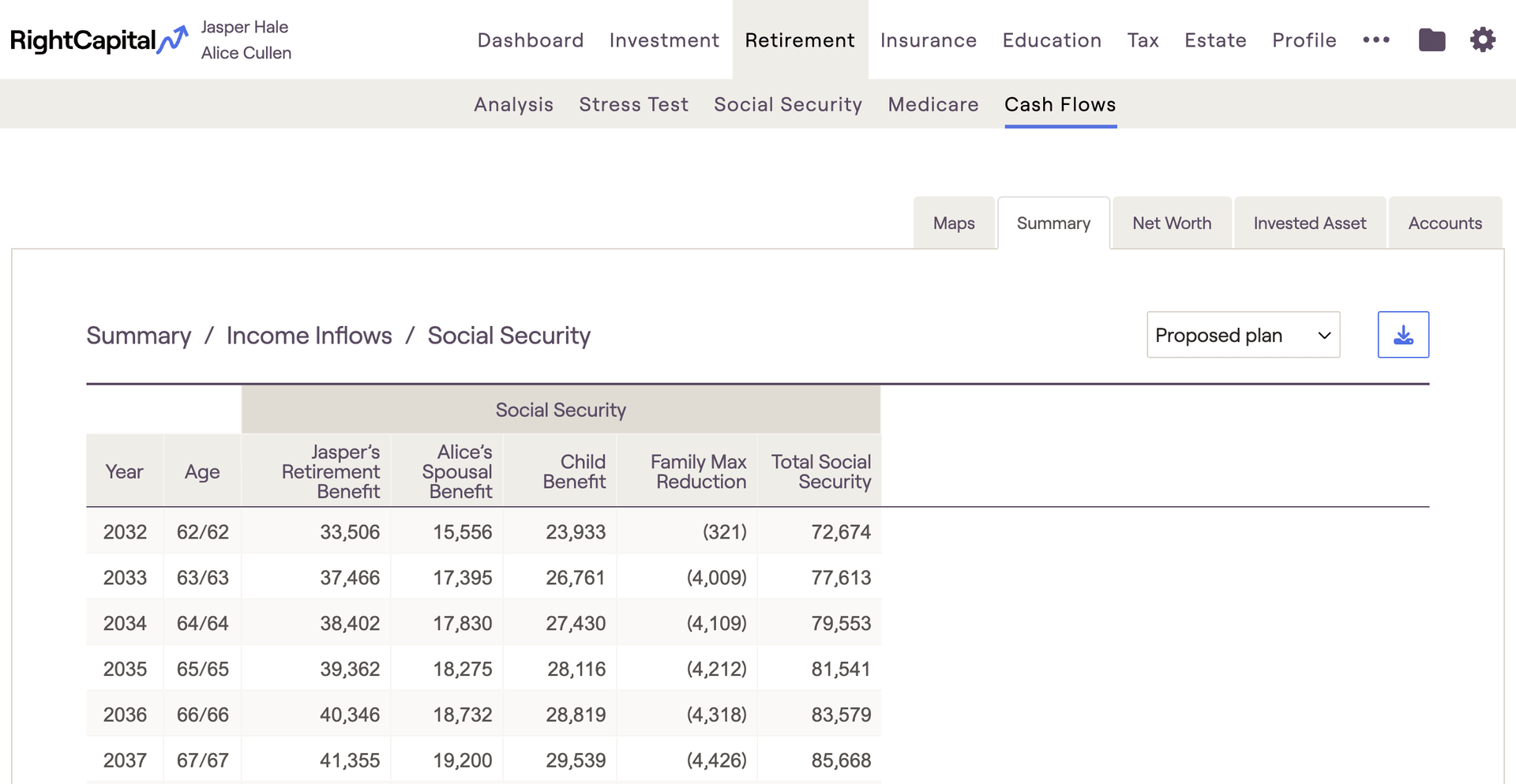Click the RightCapital logo
This screenshot has width=1516, height=784.
(x=99, y=40)
